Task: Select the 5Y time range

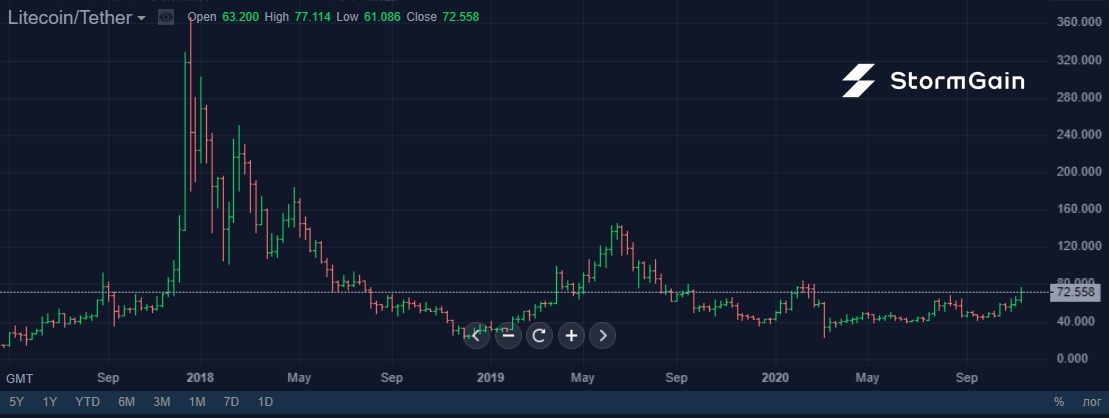Action: [x=16, y=402]
